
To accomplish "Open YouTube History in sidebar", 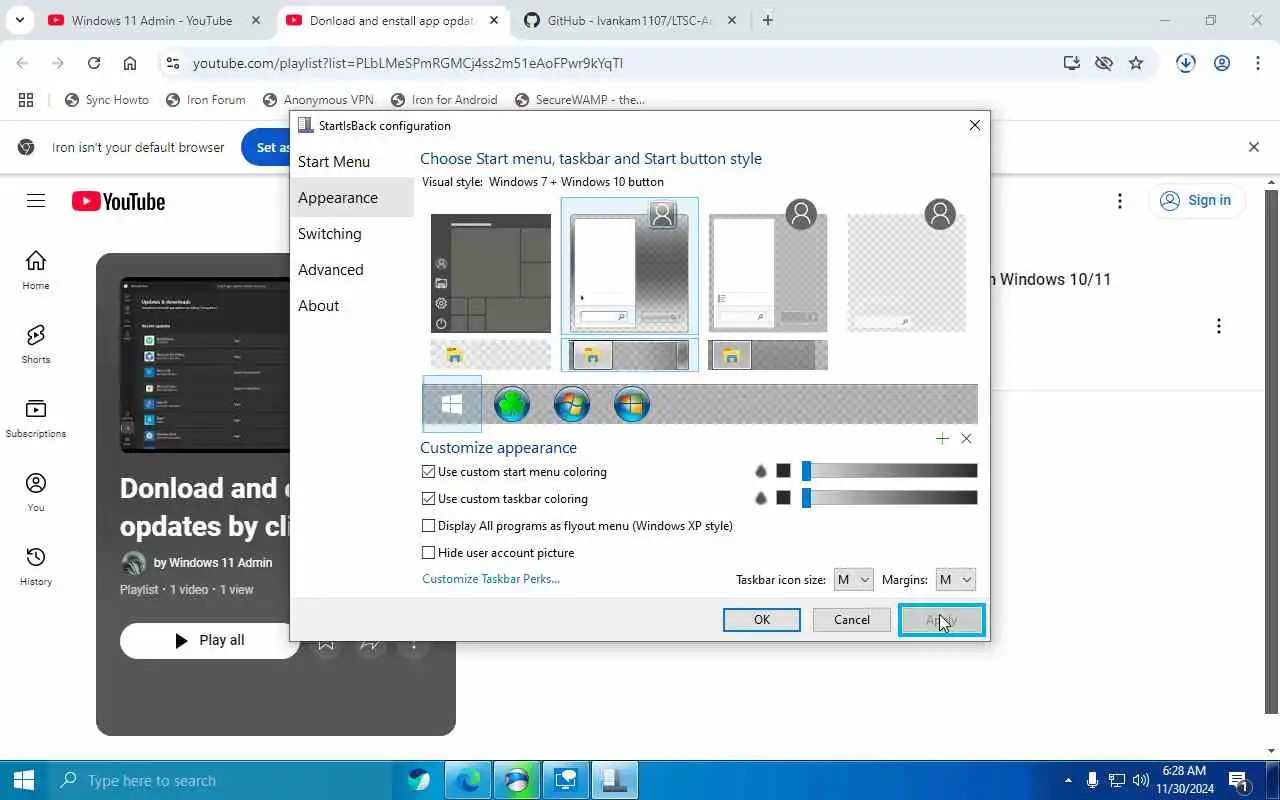I will click(36, 565).
